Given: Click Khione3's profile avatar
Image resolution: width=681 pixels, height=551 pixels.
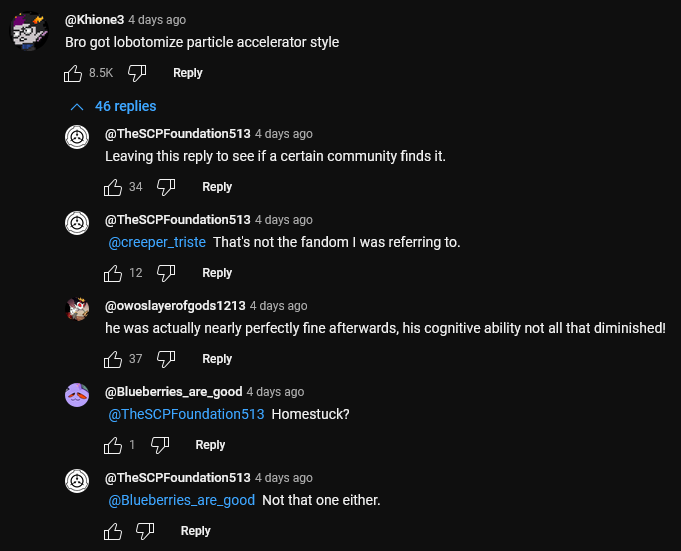Looking at the screenshot, I should click(30, 30).
